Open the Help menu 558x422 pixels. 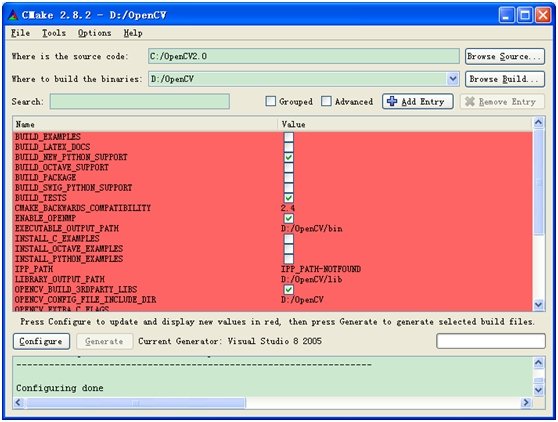(133, 33)
